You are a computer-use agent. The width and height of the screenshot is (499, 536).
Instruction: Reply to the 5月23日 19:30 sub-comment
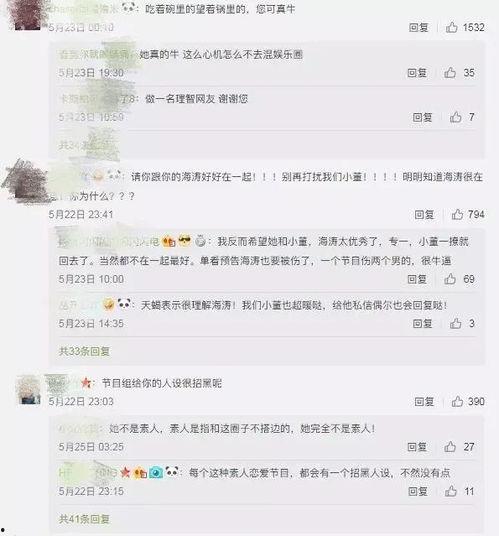417,72
